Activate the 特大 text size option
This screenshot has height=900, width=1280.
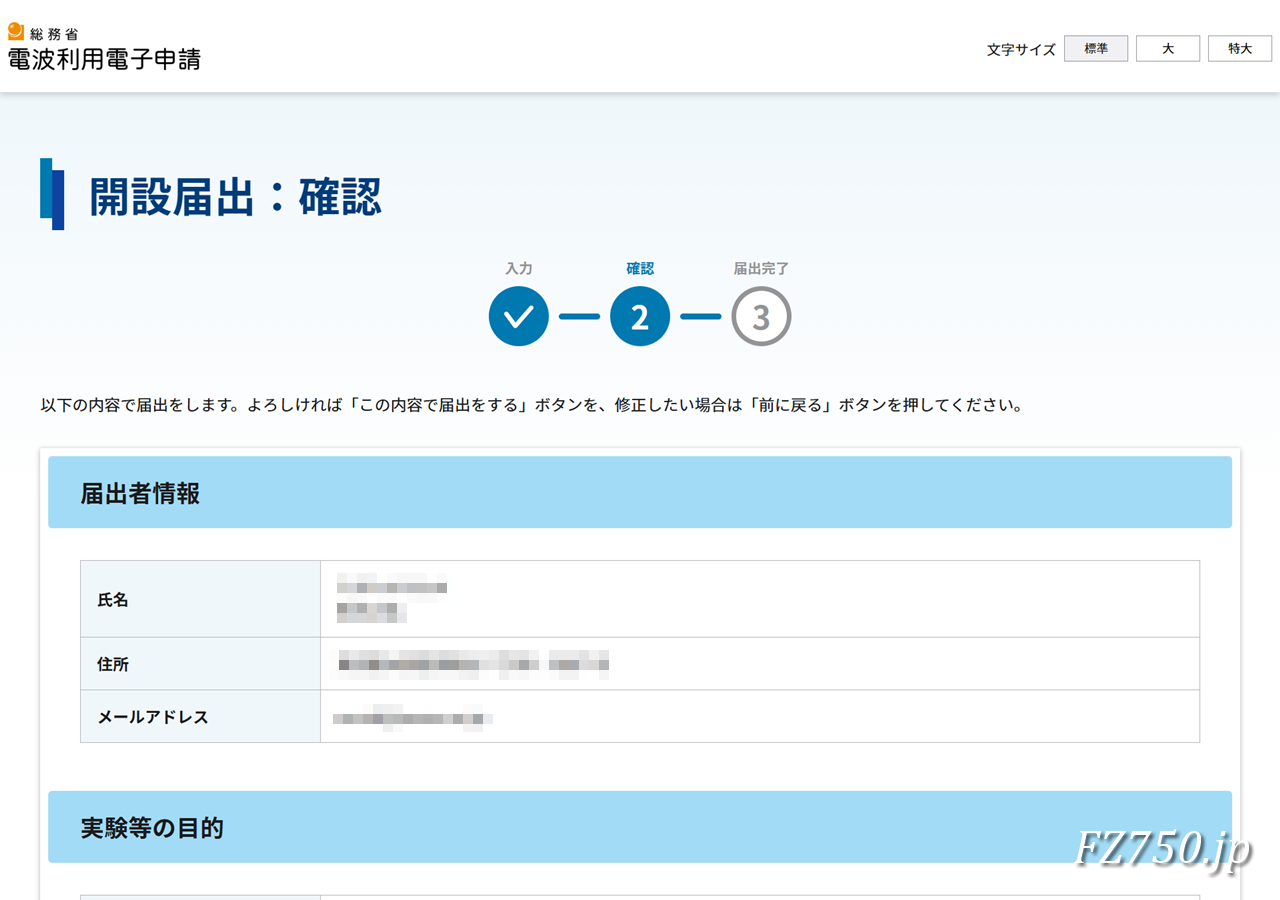pos(1239,48)
